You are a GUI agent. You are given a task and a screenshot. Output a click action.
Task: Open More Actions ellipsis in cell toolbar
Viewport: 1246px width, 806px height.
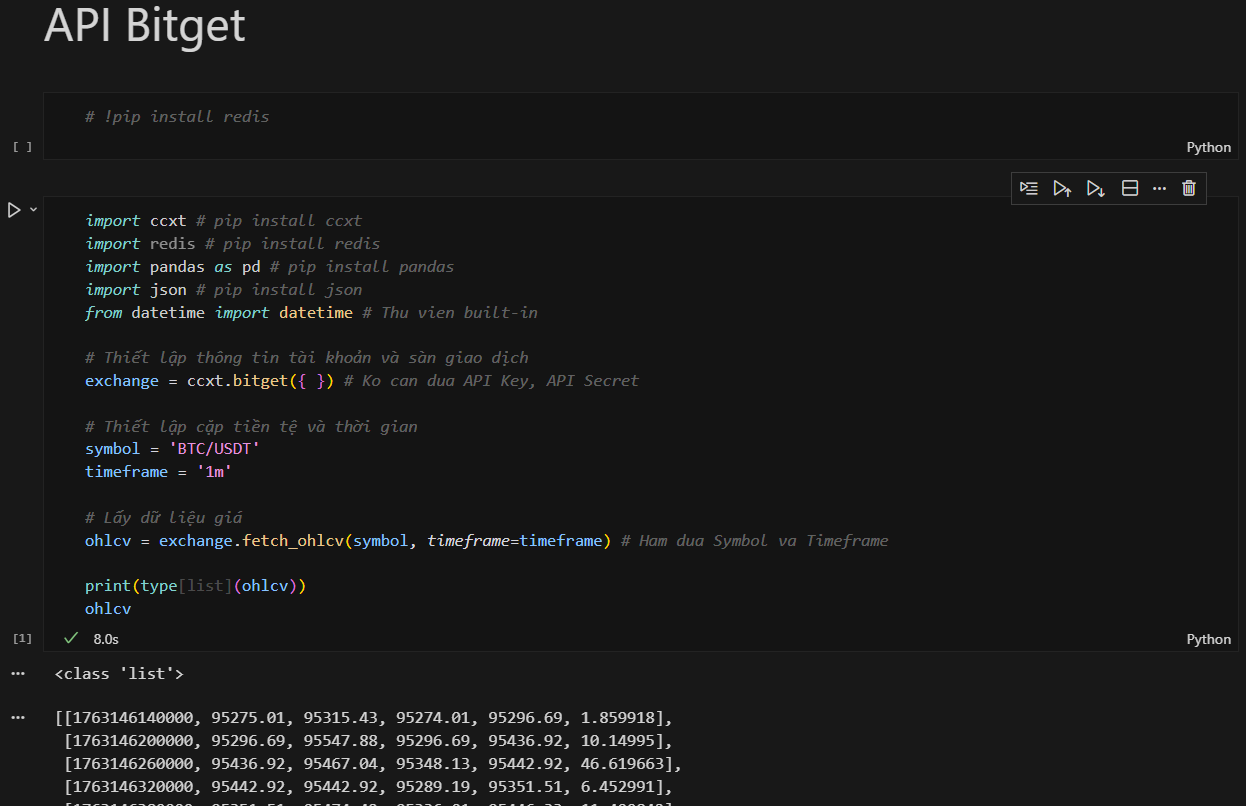[x=1159, y=188]
